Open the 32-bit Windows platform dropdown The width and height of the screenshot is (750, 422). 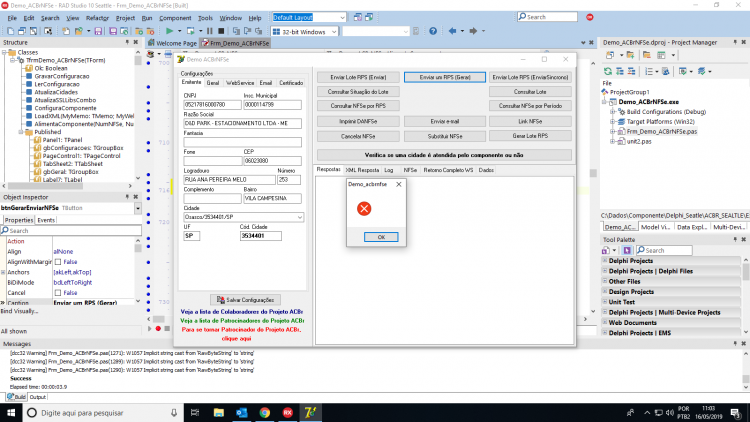[334, 32]
